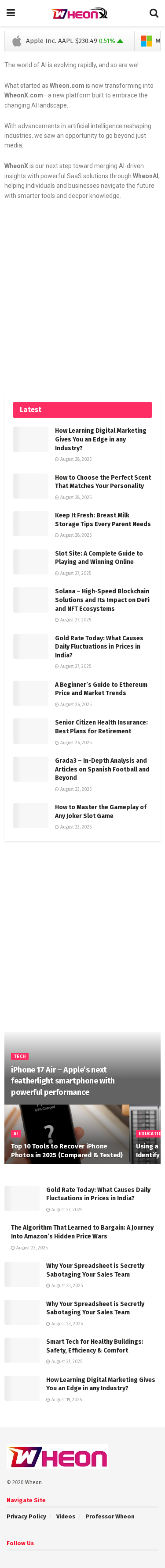The image size is (165, 1568).
Task: Click the Wheon logo in header
Action: point(80,14)
